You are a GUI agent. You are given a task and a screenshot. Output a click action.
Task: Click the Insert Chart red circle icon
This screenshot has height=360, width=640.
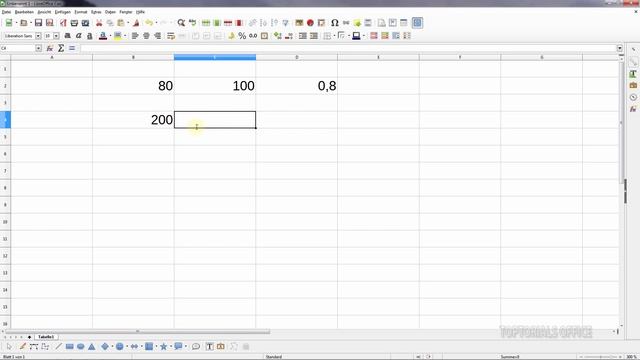(310, 23)
